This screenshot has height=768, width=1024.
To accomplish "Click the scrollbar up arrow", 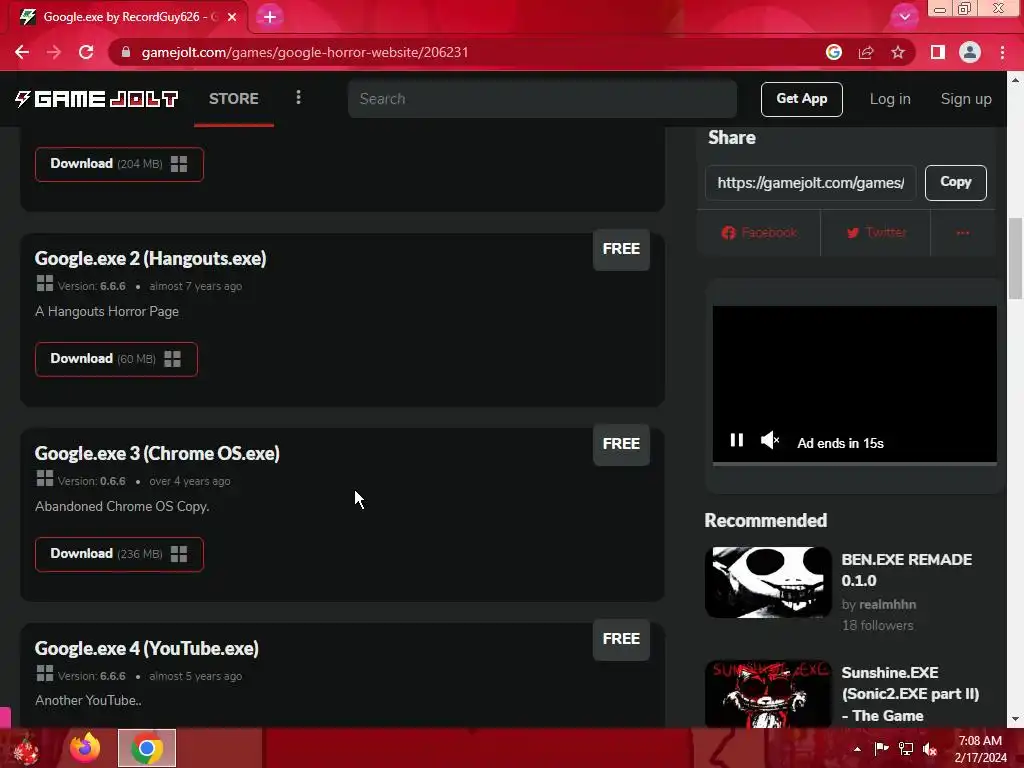I will point(1016,80).
